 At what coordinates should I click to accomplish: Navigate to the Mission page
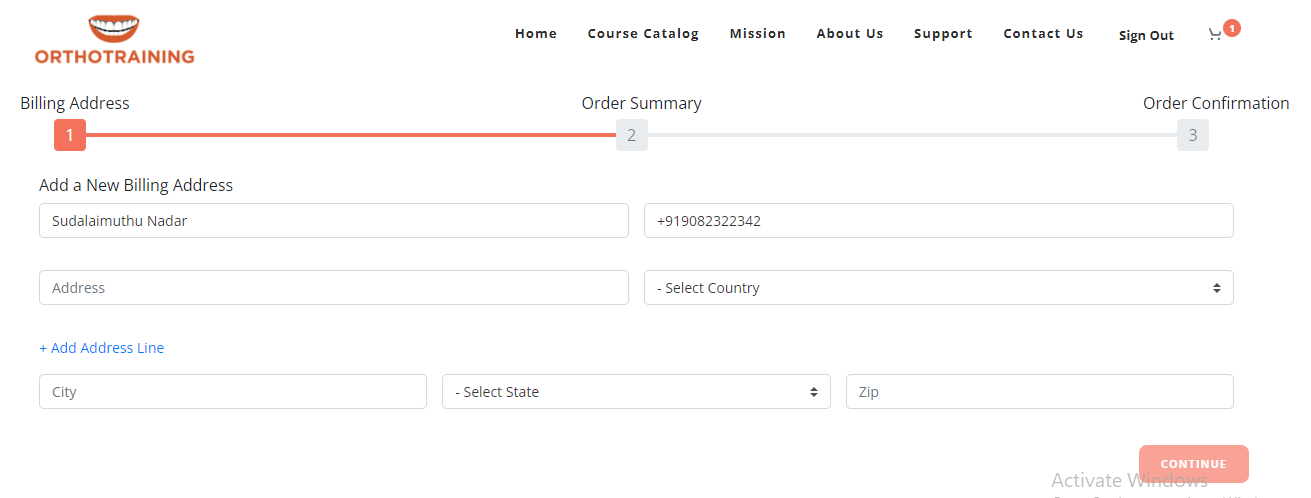(x=758, y=34)
